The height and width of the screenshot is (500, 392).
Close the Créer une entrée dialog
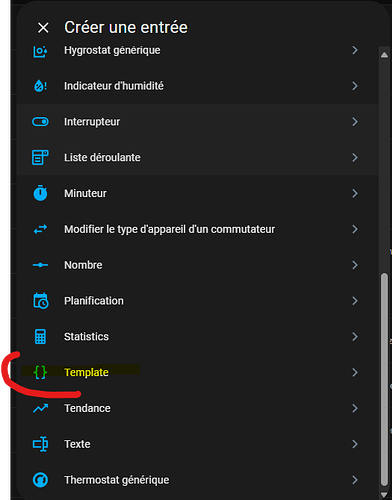(x=43, y=28)
